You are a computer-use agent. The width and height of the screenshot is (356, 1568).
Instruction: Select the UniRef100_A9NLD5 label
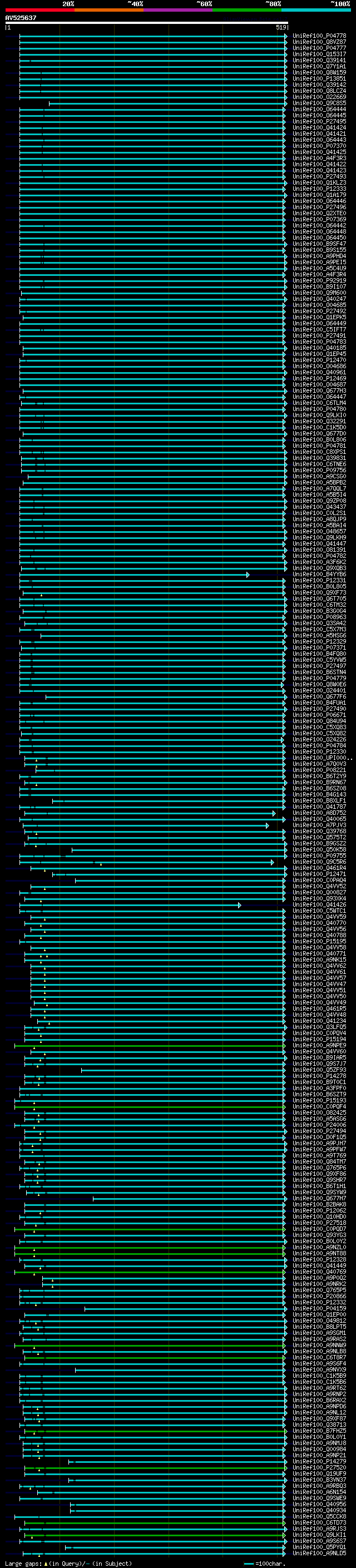(x=319, y=1553)
